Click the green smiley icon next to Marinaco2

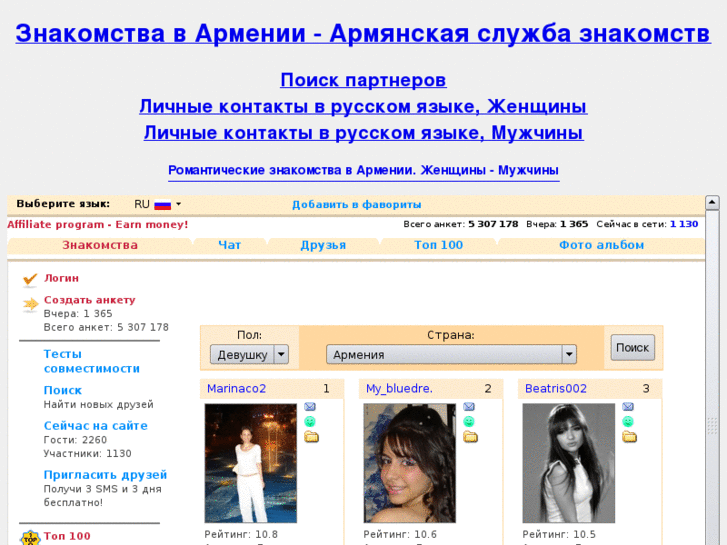point(310,422)
